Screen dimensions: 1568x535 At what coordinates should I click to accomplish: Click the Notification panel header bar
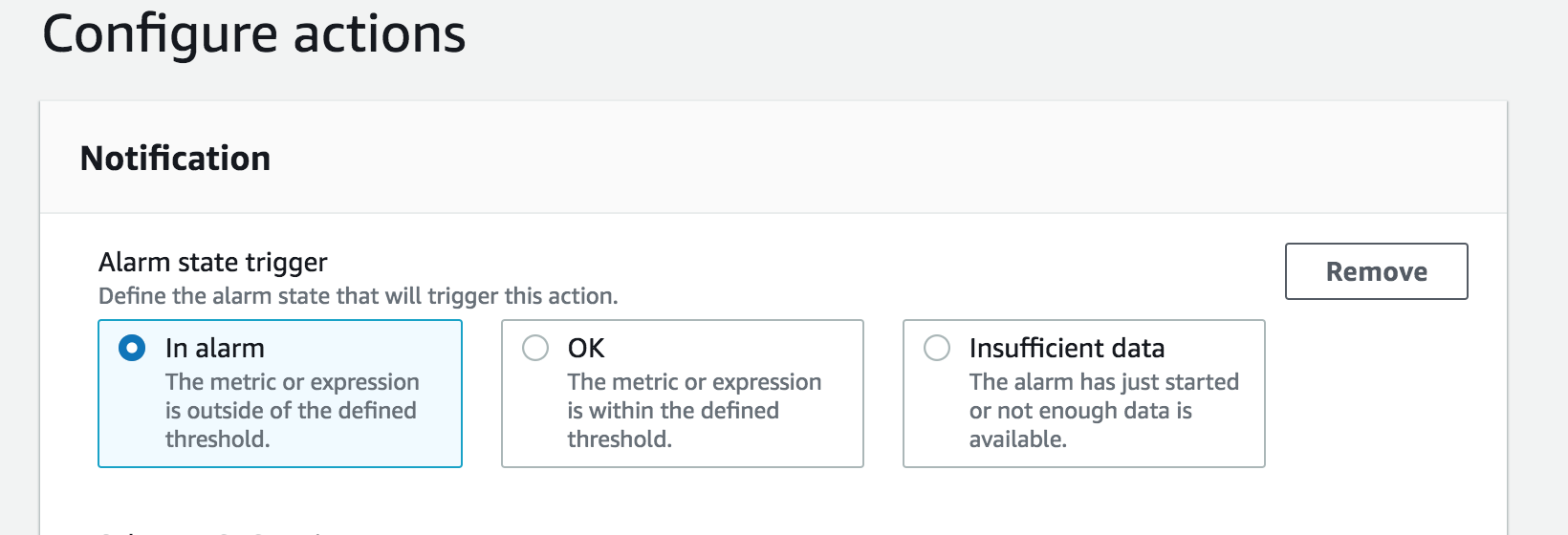click(x=773, y=158)
